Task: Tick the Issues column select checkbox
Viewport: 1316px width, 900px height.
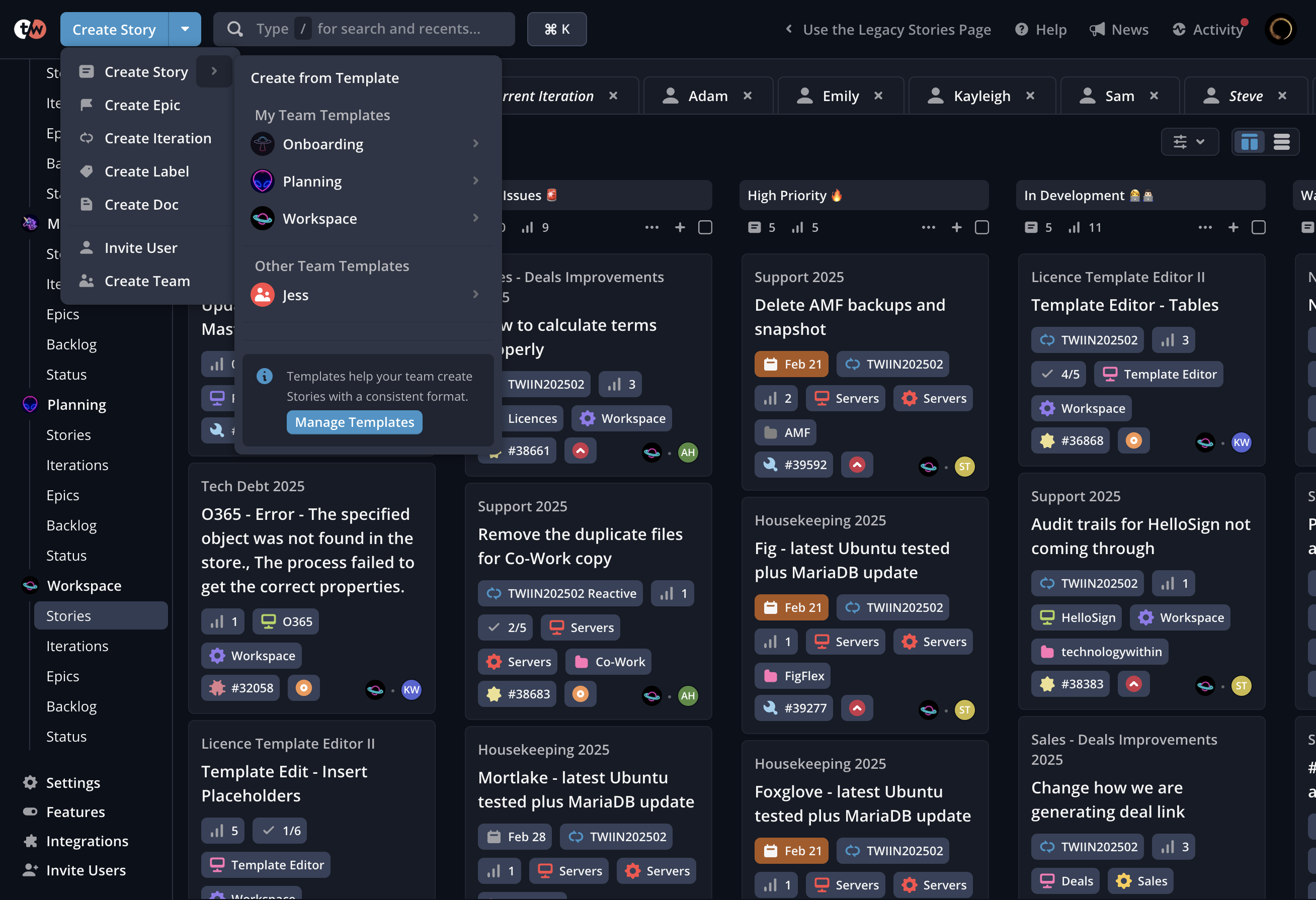Action: click(x=705, y=227)
